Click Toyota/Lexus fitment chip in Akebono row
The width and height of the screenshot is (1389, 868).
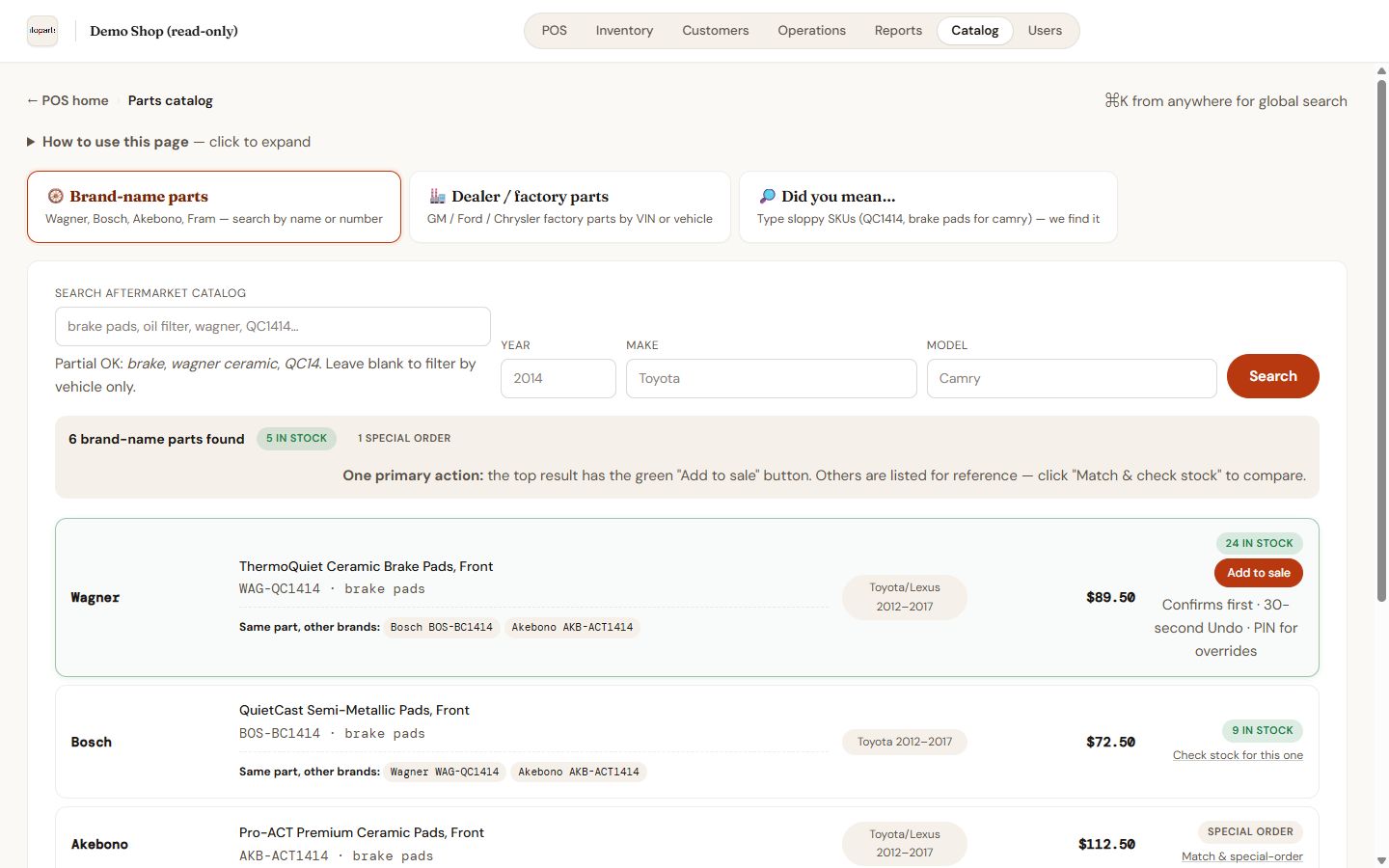pyautogui.click(x=905, y=844)
